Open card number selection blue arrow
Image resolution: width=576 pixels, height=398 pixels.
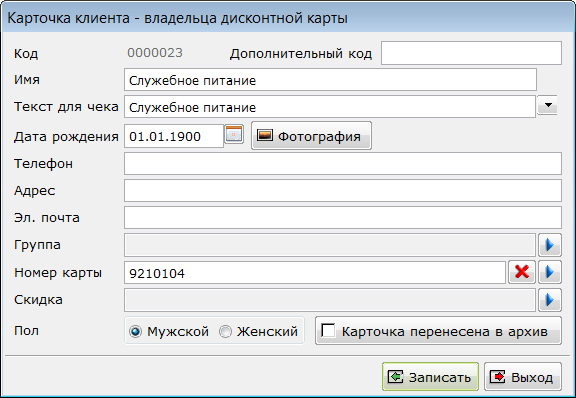[550, 272]
